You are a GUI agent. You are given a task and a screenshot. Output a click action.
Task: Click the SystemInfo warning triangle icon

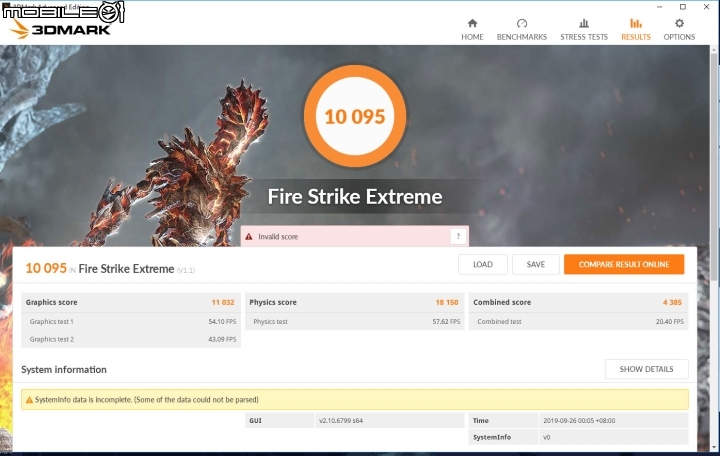29,400
